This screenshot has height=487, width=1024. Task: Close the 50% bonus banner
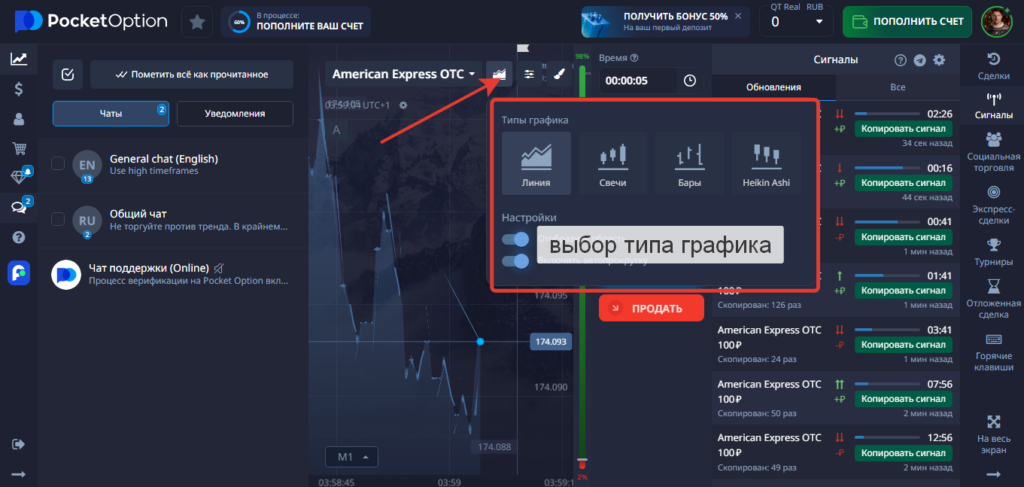738,16
